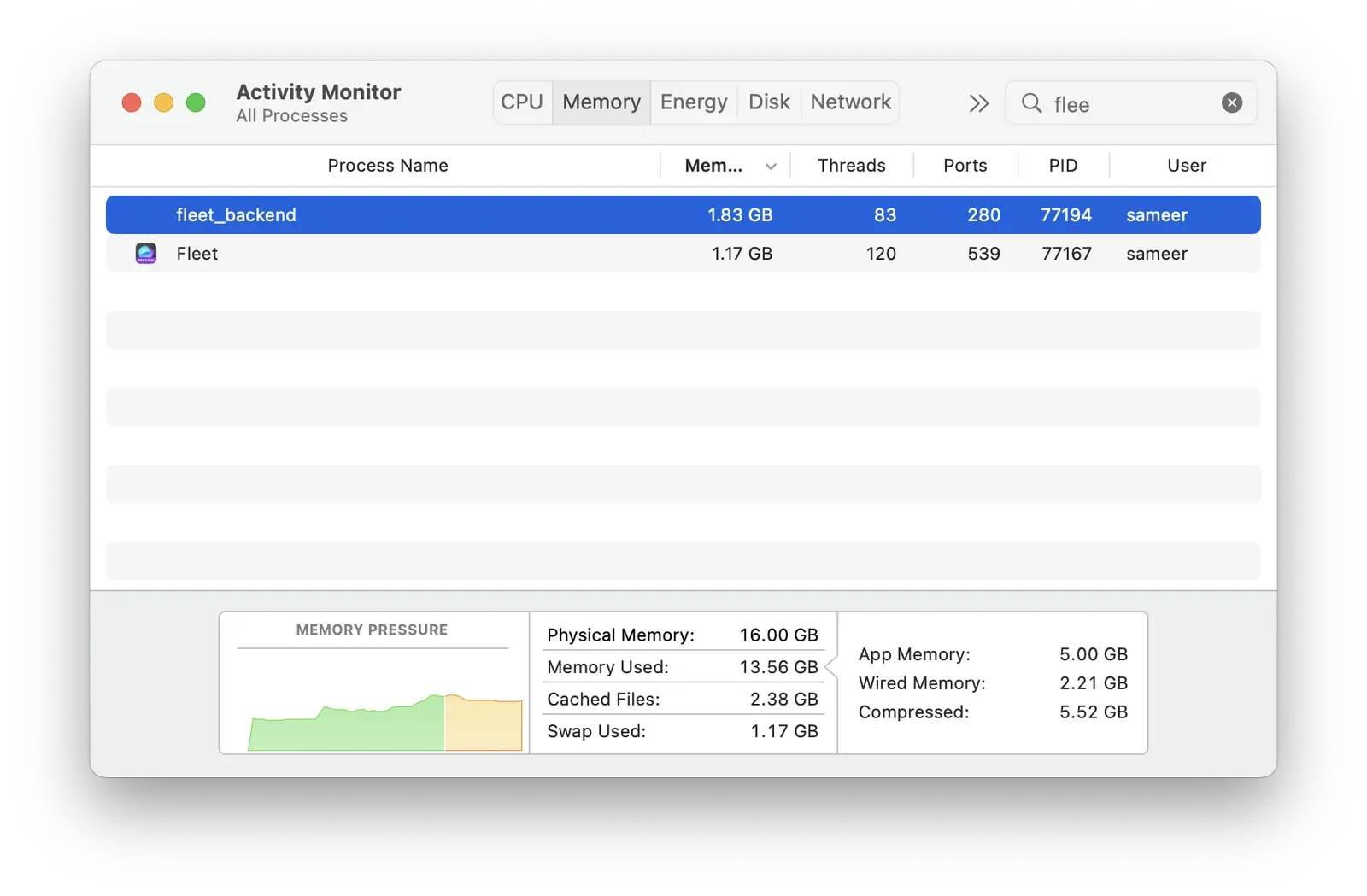Screen dimensions: 1367x896
Task: Expand the toolbar overflow double-chevron
Action: pyautogui.click(x=978, y=103)
